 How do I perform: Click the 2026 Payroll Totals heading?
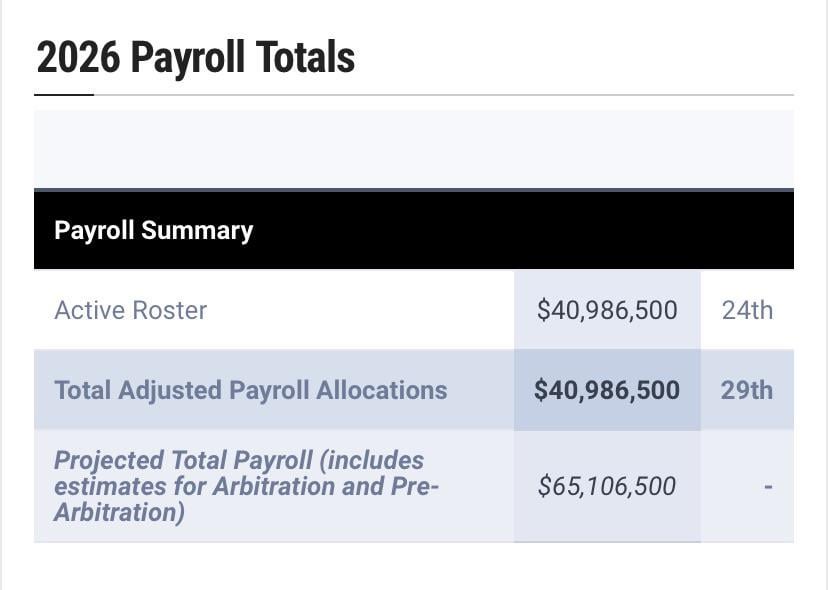[195, 58]
